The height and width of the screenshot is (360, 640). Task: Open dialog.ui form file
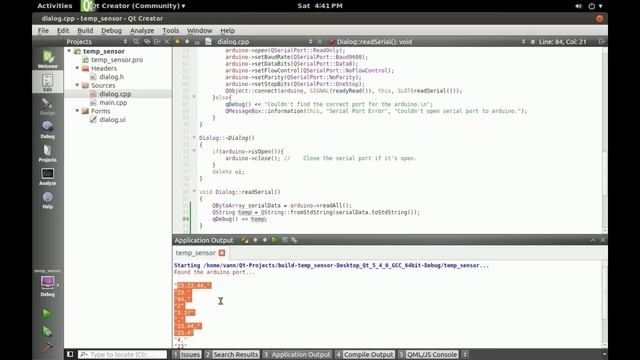coord(112,120)
